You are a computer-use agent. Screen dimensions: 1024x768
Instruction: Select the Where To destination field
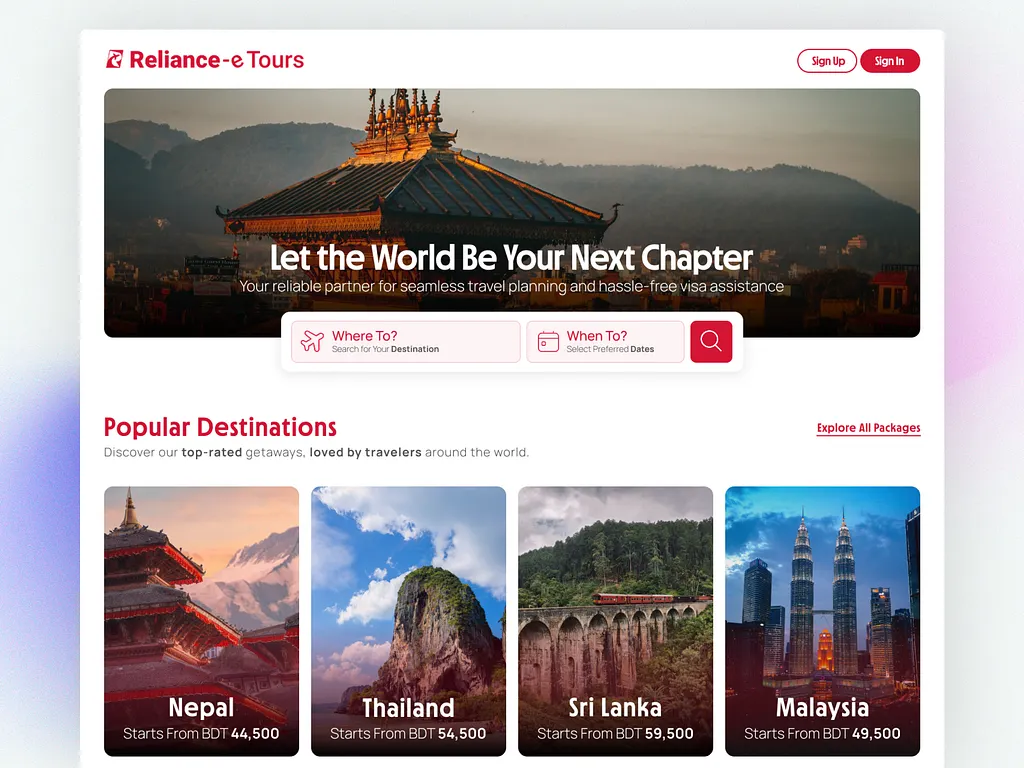click(x=406, y=342)
